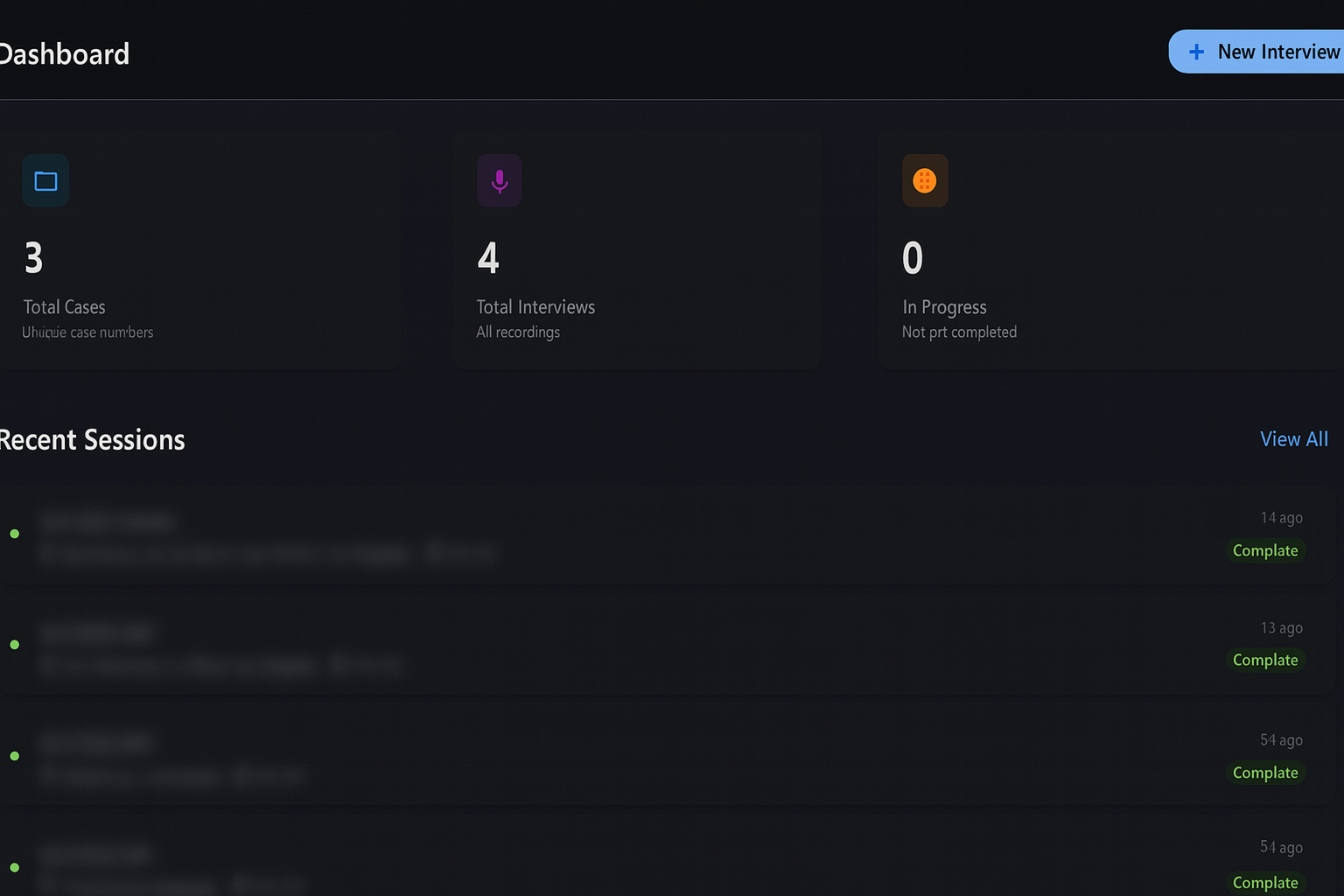Click the 13 ago timestamp on the second session
The image size is (1344, 896).
pos(1282,627)
